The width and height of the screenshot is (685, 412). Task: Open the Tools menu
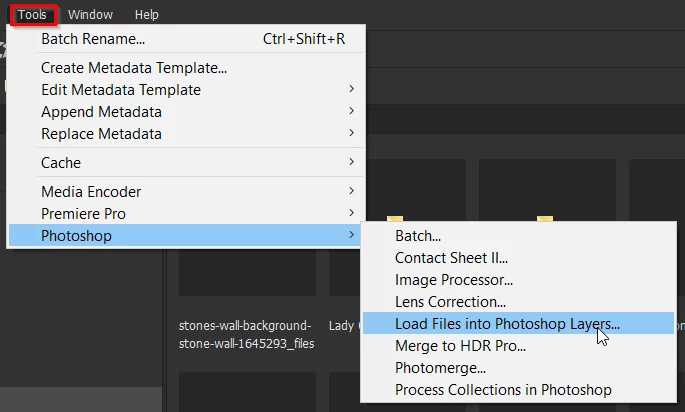(32, 15)
